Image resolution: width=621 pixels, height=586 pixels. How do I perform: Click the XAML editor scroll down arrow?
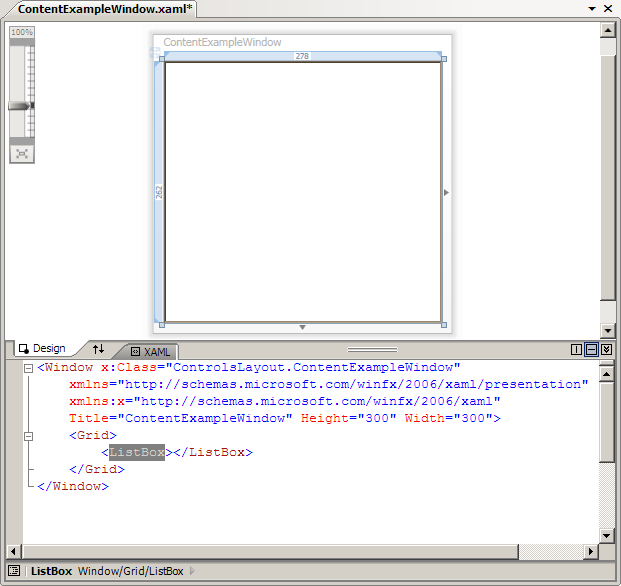[607, 536]
